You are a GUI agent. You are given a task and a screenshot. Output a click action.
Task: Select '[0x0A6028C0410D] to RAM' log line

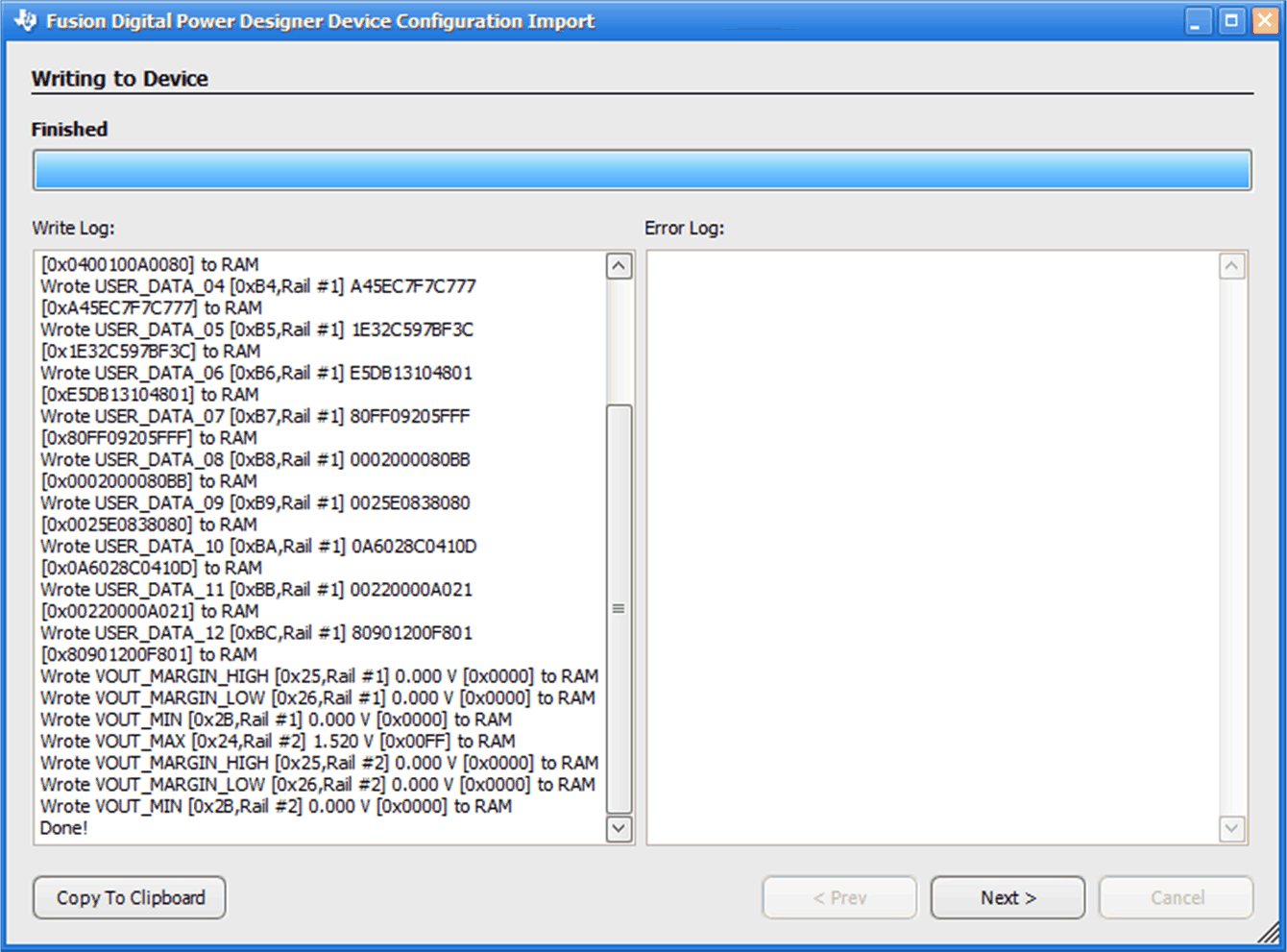(151, 567)
